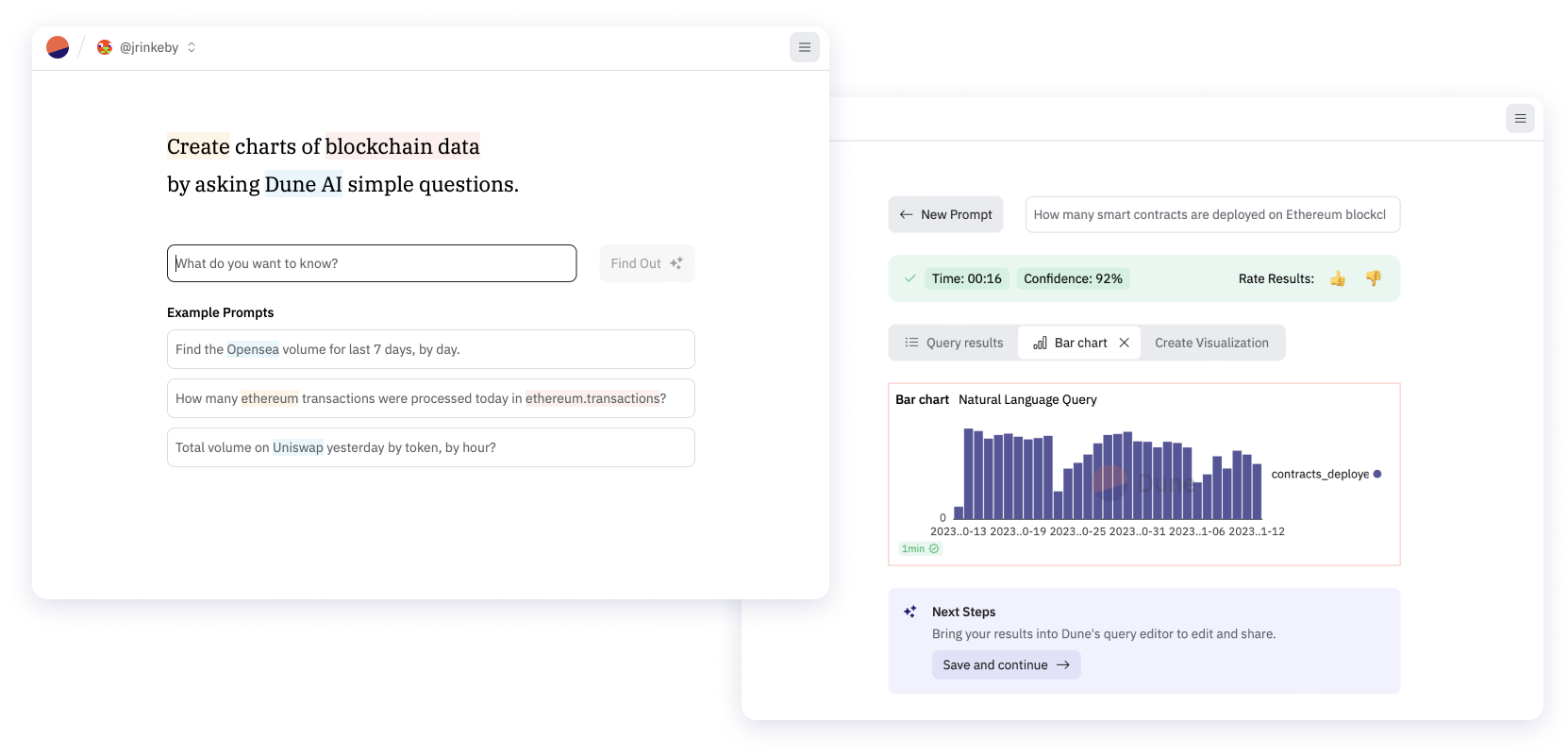Select the ethereum transactions example prompt

coord(431,398)
